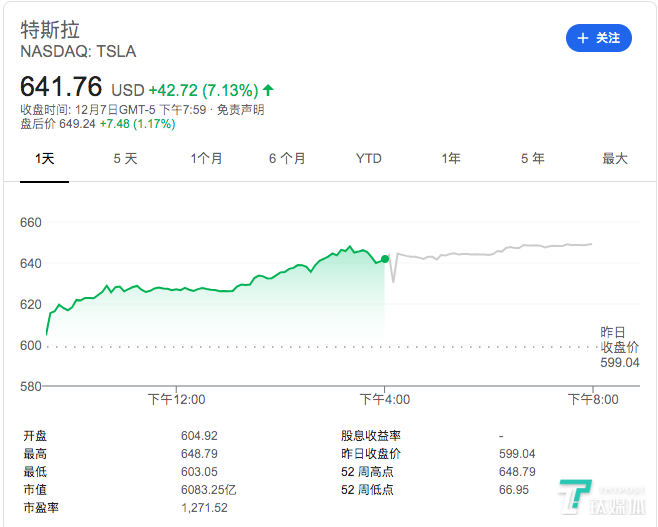
Task: Click the 昨日收盘价 599.04 chart label
Action: (x=619, y=347)
